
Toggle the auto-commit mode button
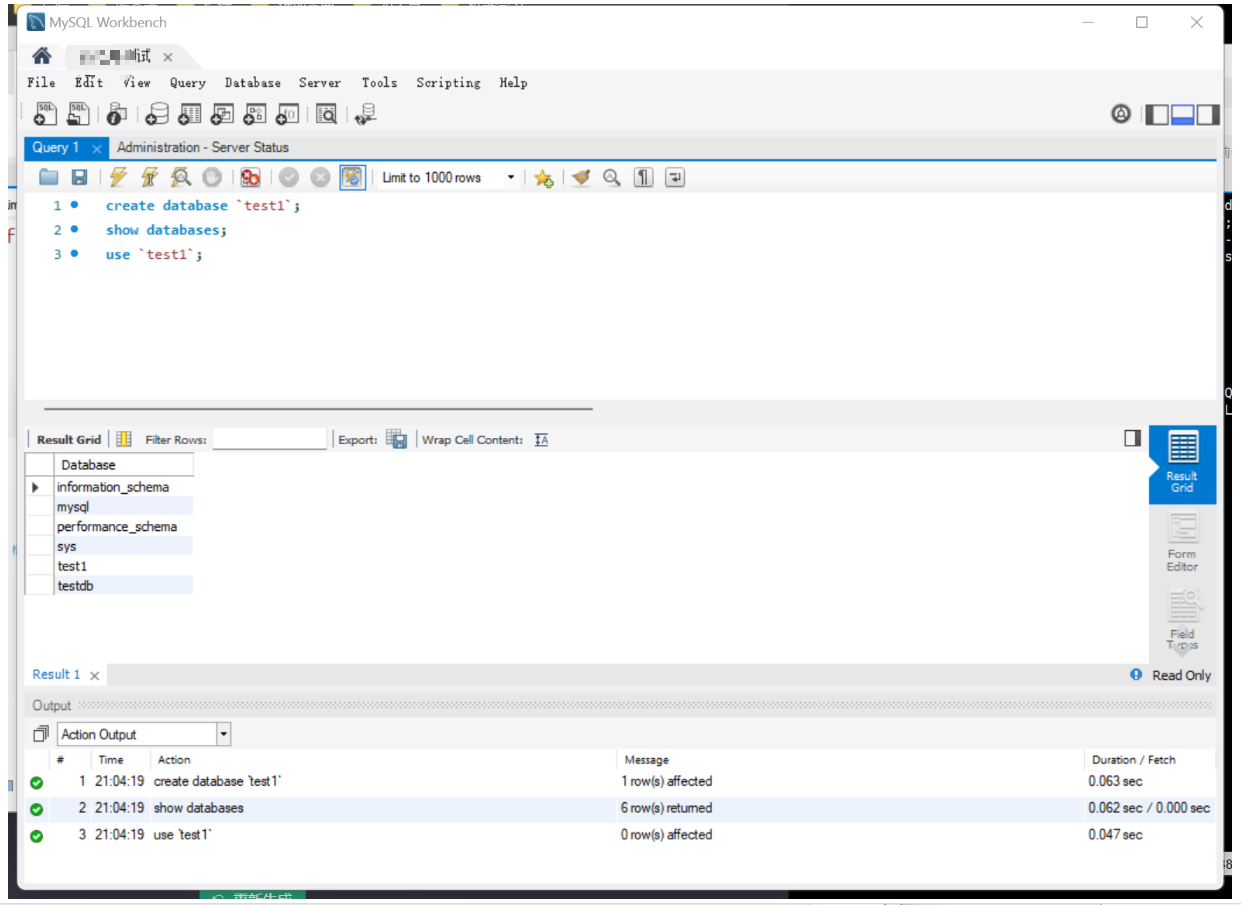[x=352, y=178]
